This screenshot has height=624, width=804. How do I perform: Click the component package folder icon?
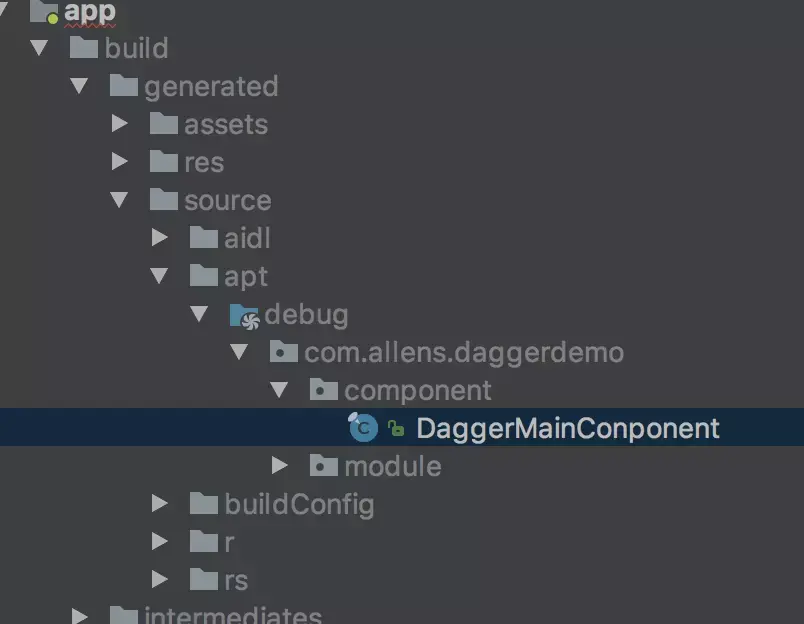324,390
